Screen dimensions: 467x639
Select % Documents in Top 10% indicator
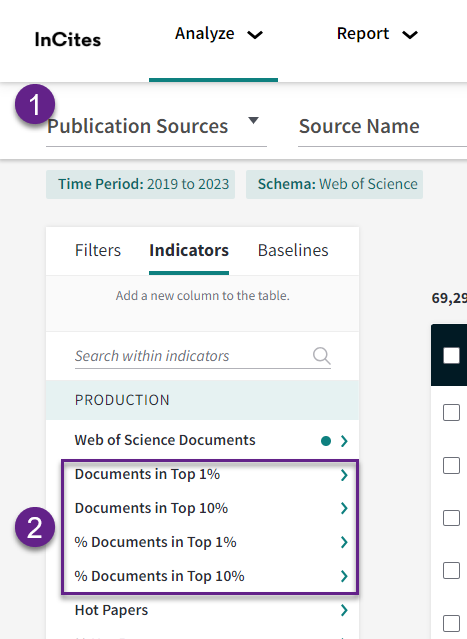(x=160, y=576)
